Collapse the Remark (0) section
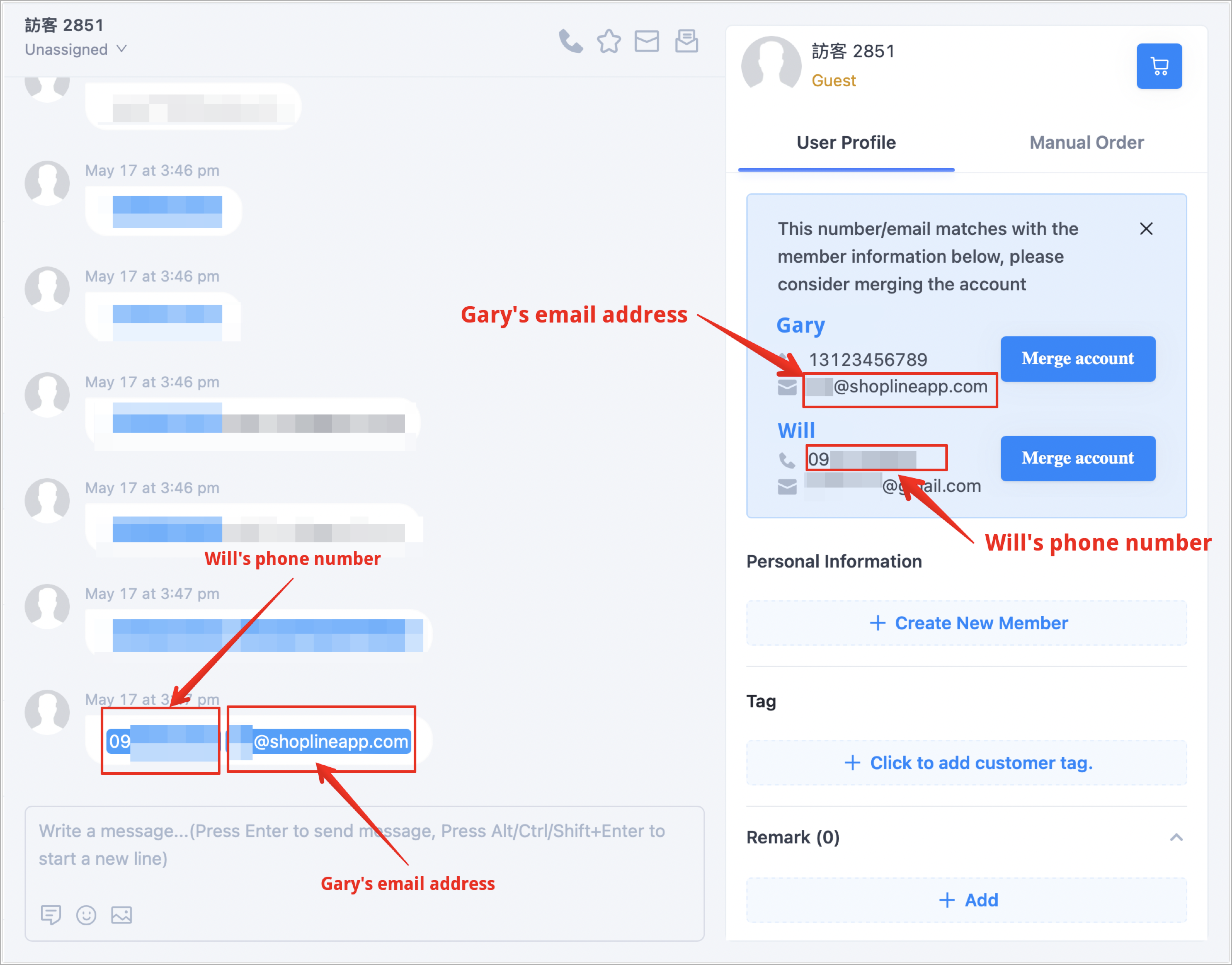Screen dimensions: 1232x965 (1176, 837)
